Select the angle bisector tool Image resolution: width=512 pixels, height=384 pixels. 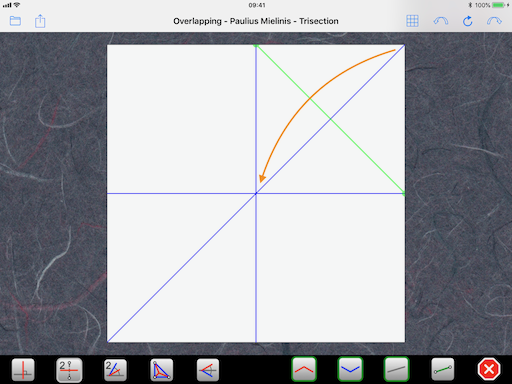(115, 369)
